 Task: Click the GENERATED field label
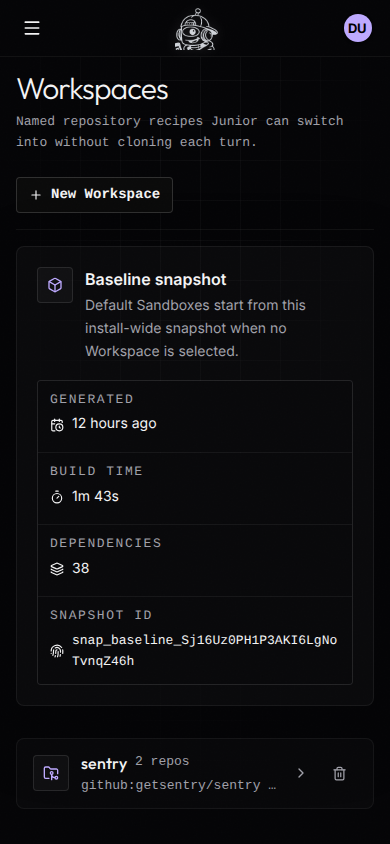click(x=91, y=399)
